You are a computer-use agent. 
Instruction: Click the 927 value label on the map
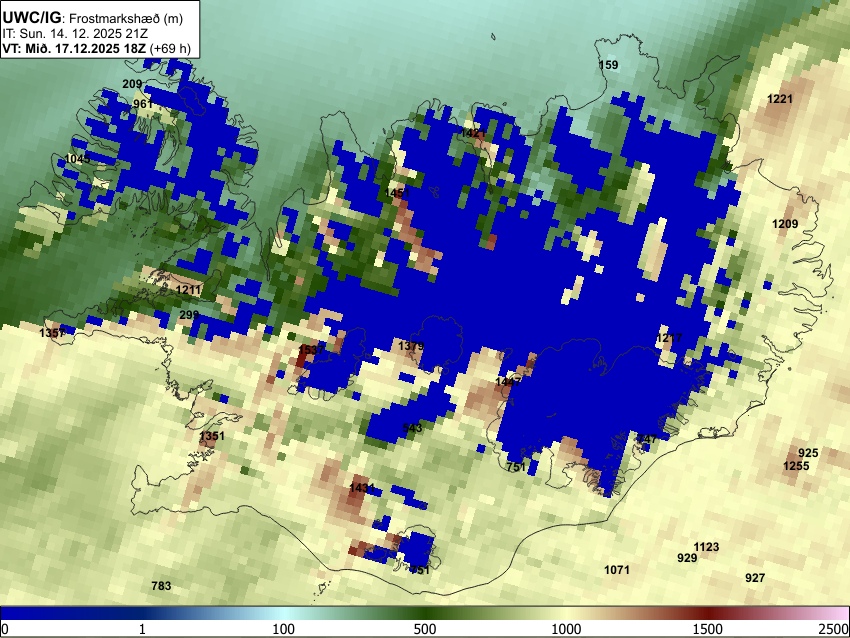tap(755, 578)
